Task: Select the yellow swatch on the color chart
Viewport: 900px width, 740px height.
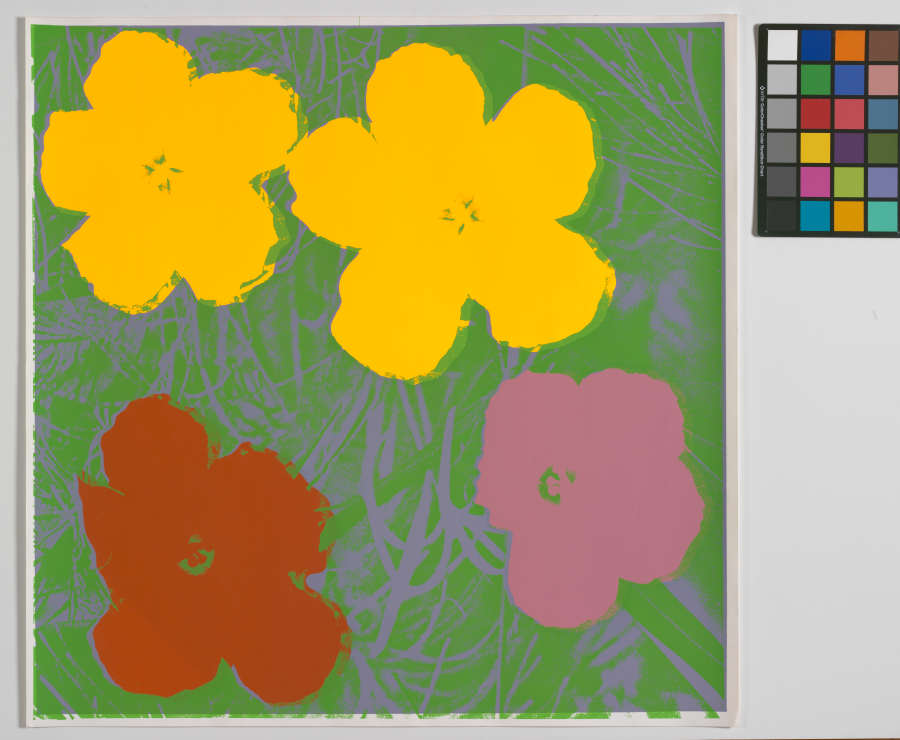Action: (x=815, y=148)
